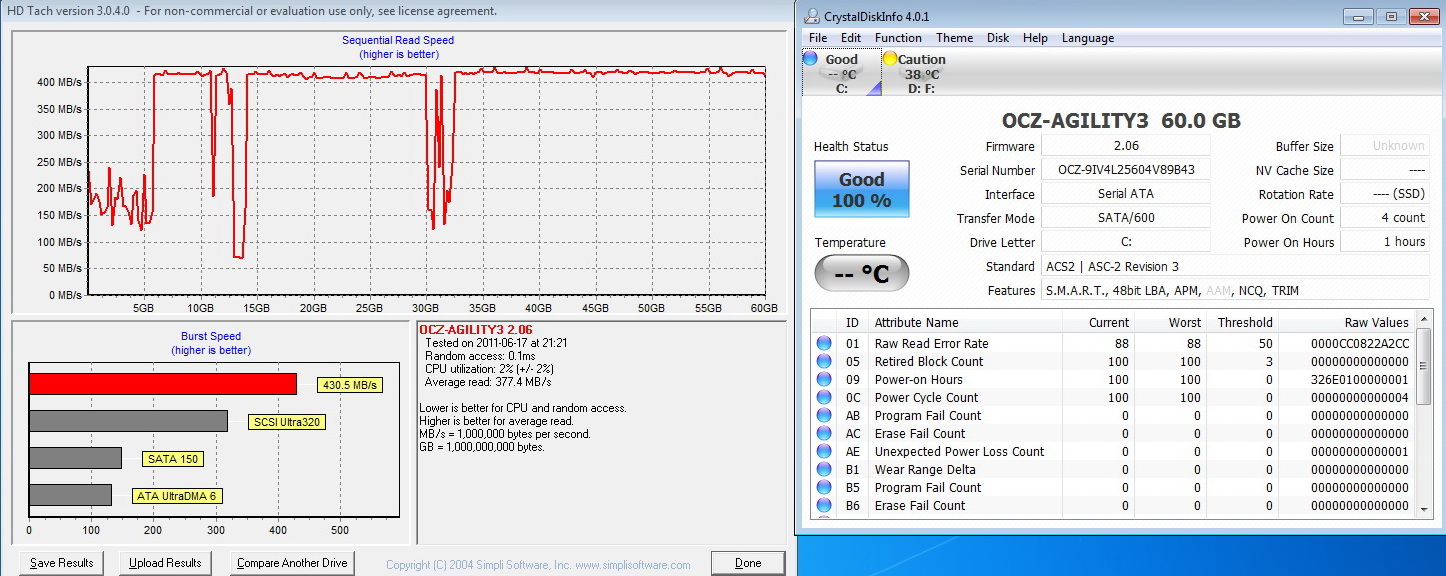Open the Language menu
The width and height of the screenshot is (1446, 576).
(1087, 38)
